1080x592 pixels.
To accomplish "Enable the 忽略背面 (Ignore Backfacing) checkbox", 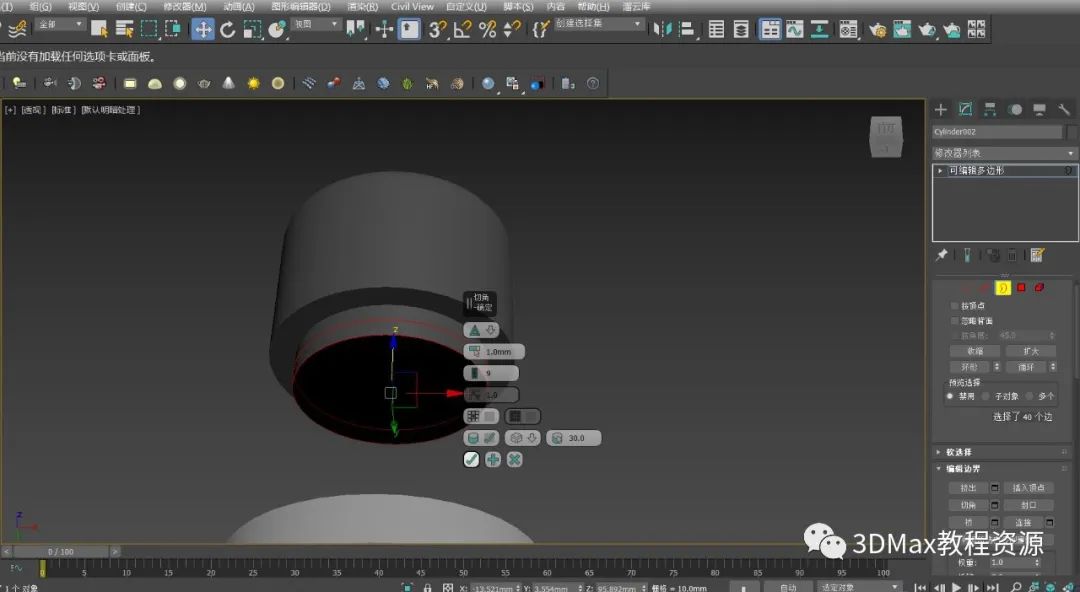I will [954, 321].
